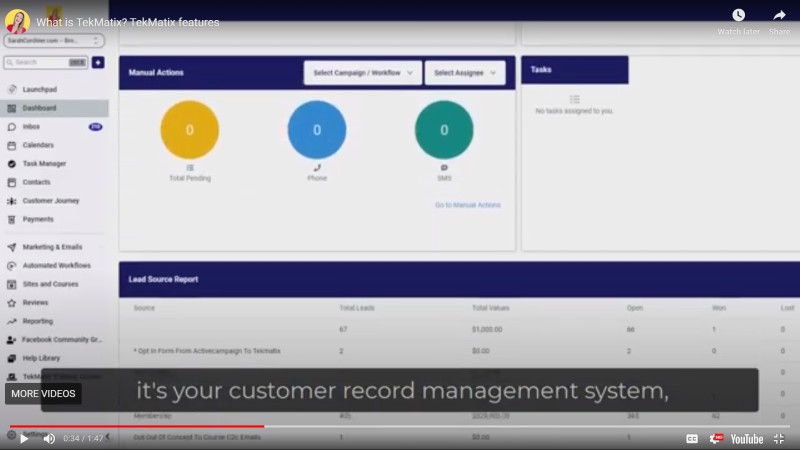Open Marketing & Emails section
Viewport: 800px width, 450px height.
(x=54, y=247)
